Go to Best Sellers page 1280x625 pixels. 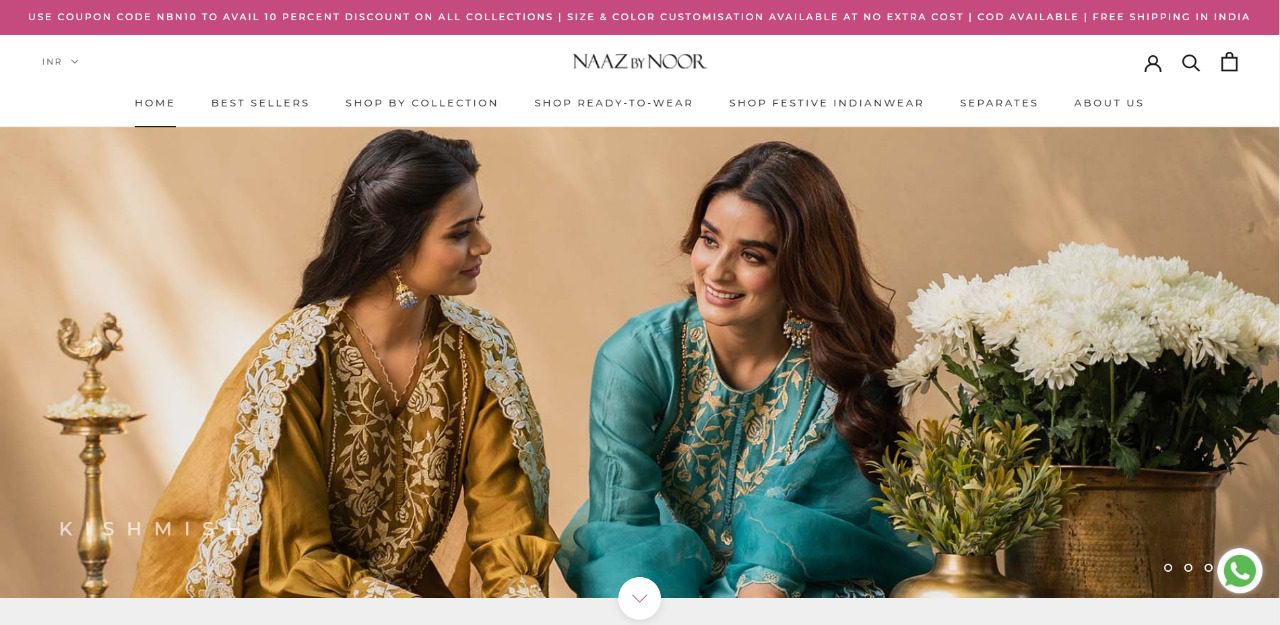pyautogui.click(x=260, y=103)
